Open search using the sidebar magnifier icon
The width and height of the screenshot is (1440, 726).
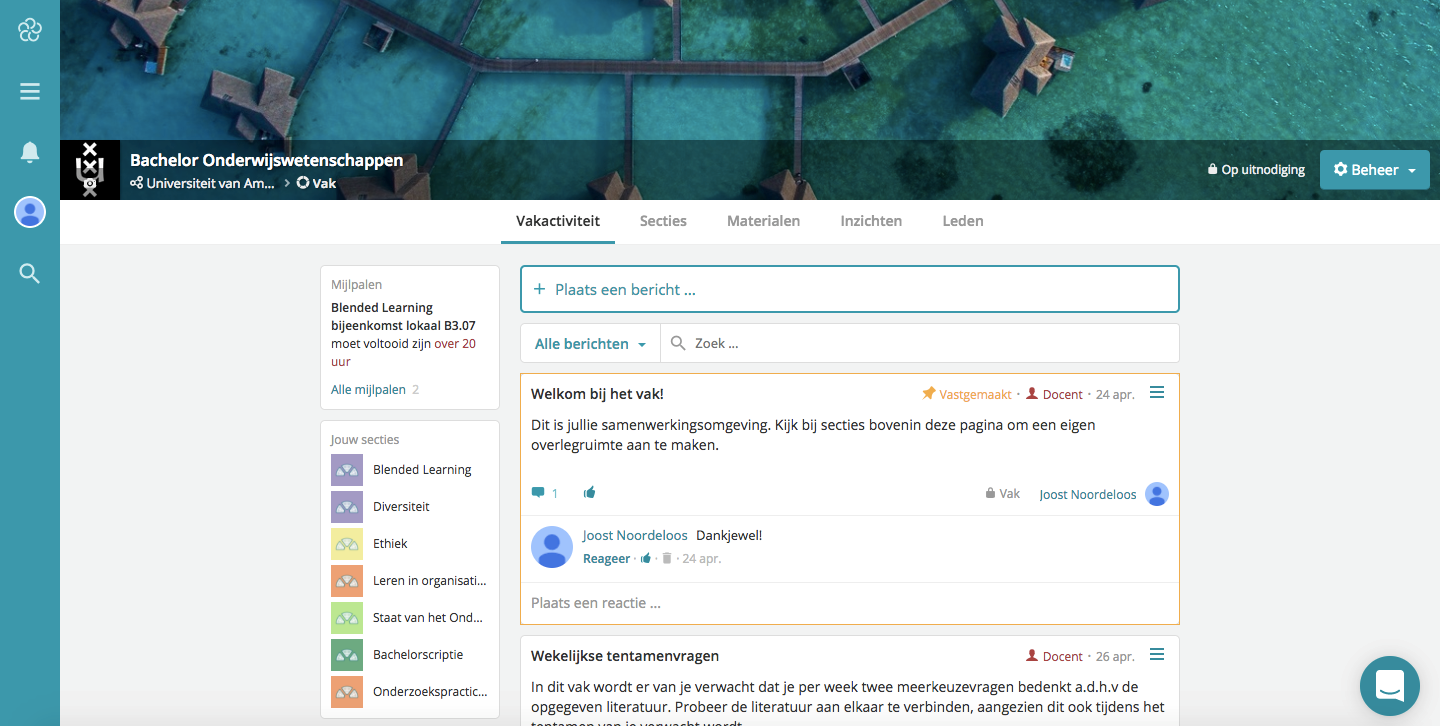29,273
